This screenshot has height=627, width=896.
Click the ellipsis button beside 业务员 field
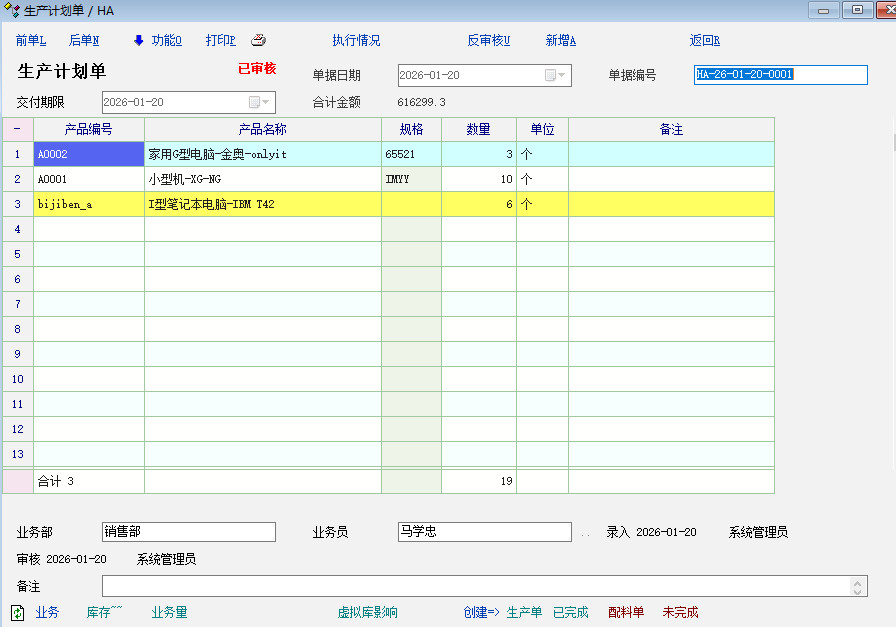click(x=585, y=533)
